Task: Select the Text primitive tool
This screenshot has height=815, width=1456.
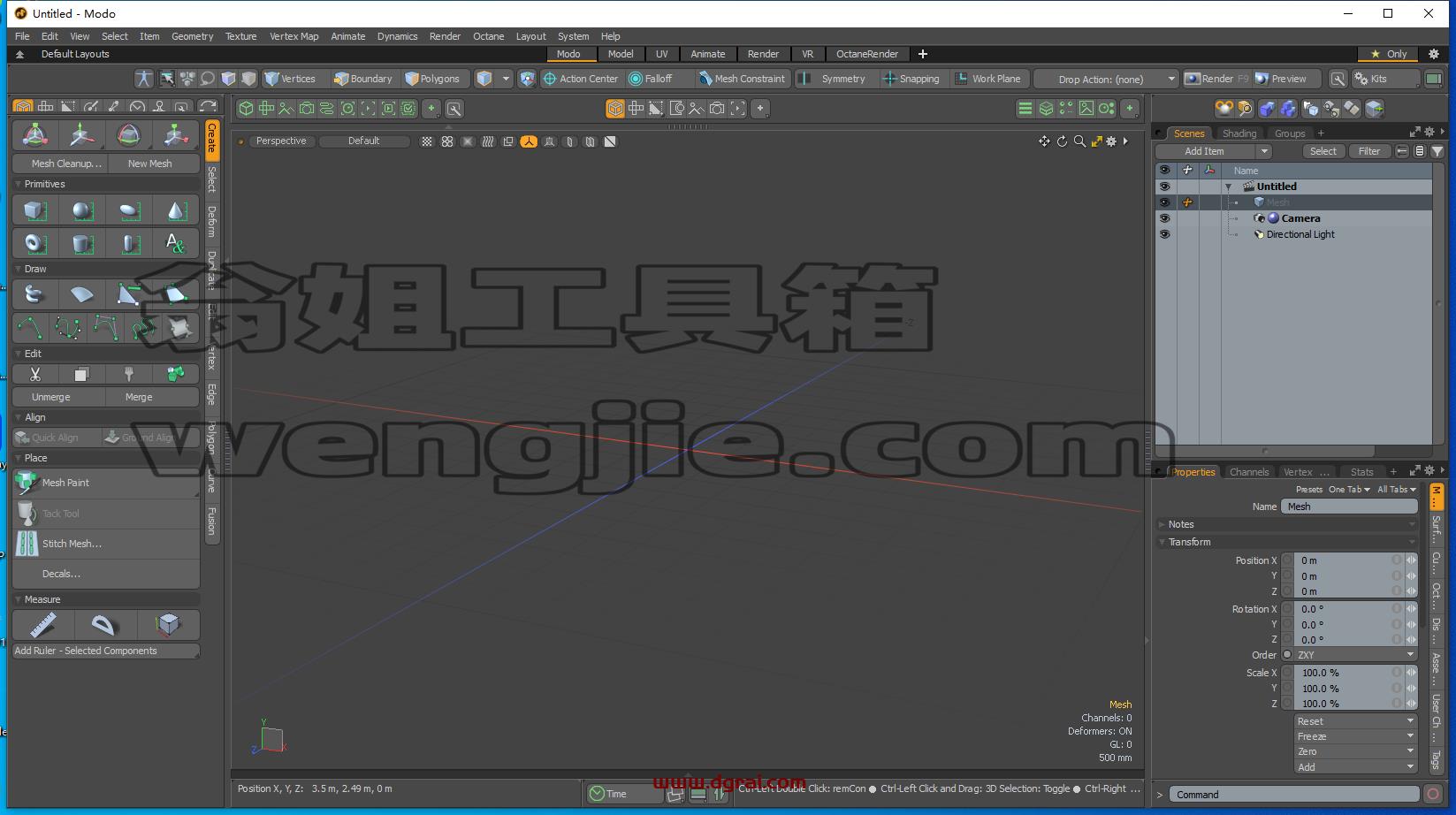Action: pyautogui.click(x=176, y=243)
